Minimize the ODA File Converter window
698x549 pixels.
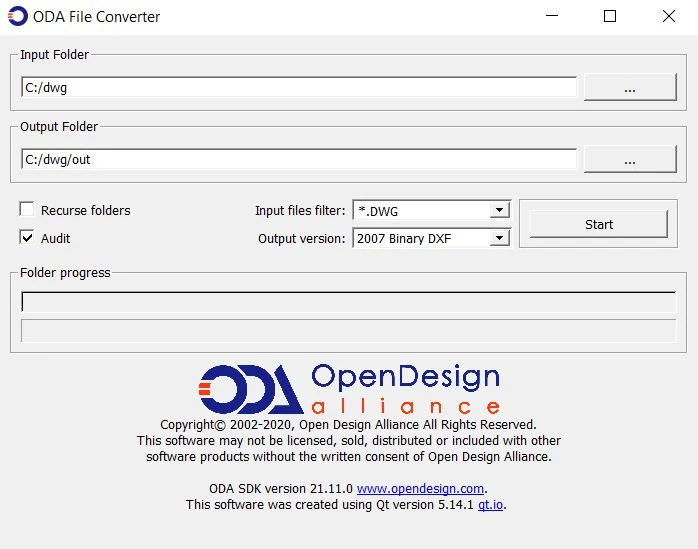(x=552, y=16)
